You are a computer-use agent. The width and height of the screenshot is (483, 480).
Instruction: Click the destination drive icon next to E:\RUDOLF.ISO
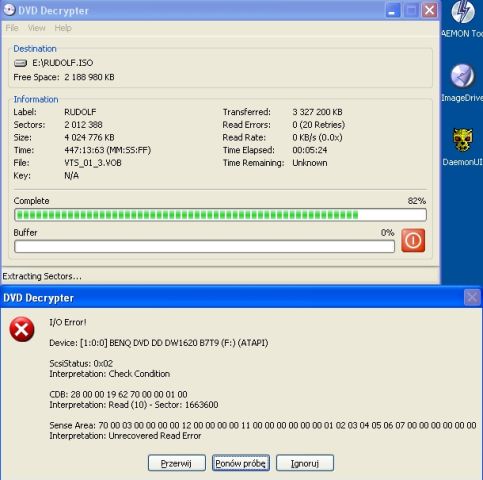(x=21, y=63)
